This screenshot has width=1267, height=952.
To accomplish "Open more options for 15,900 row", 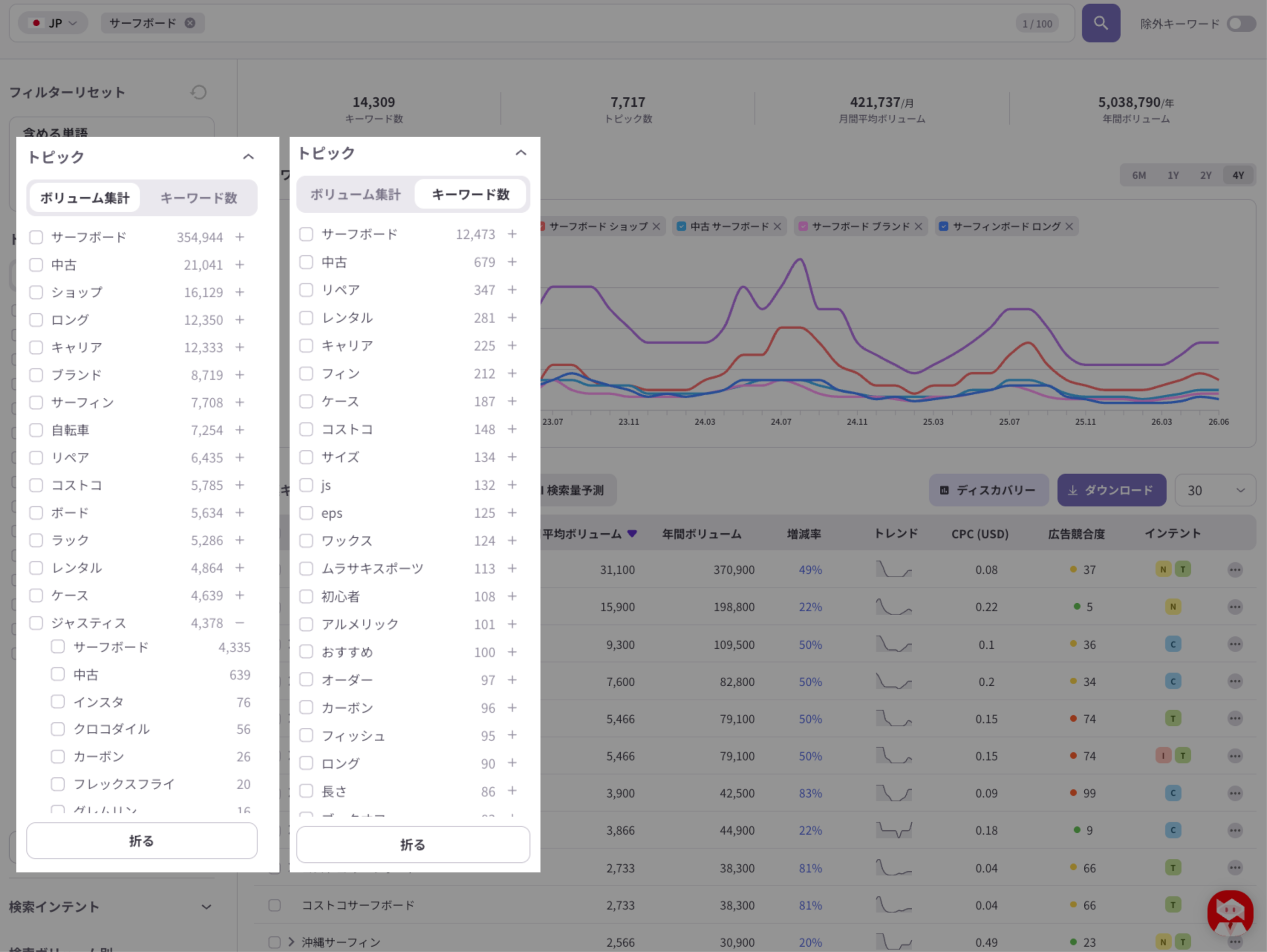I will tap(1235, 607).
